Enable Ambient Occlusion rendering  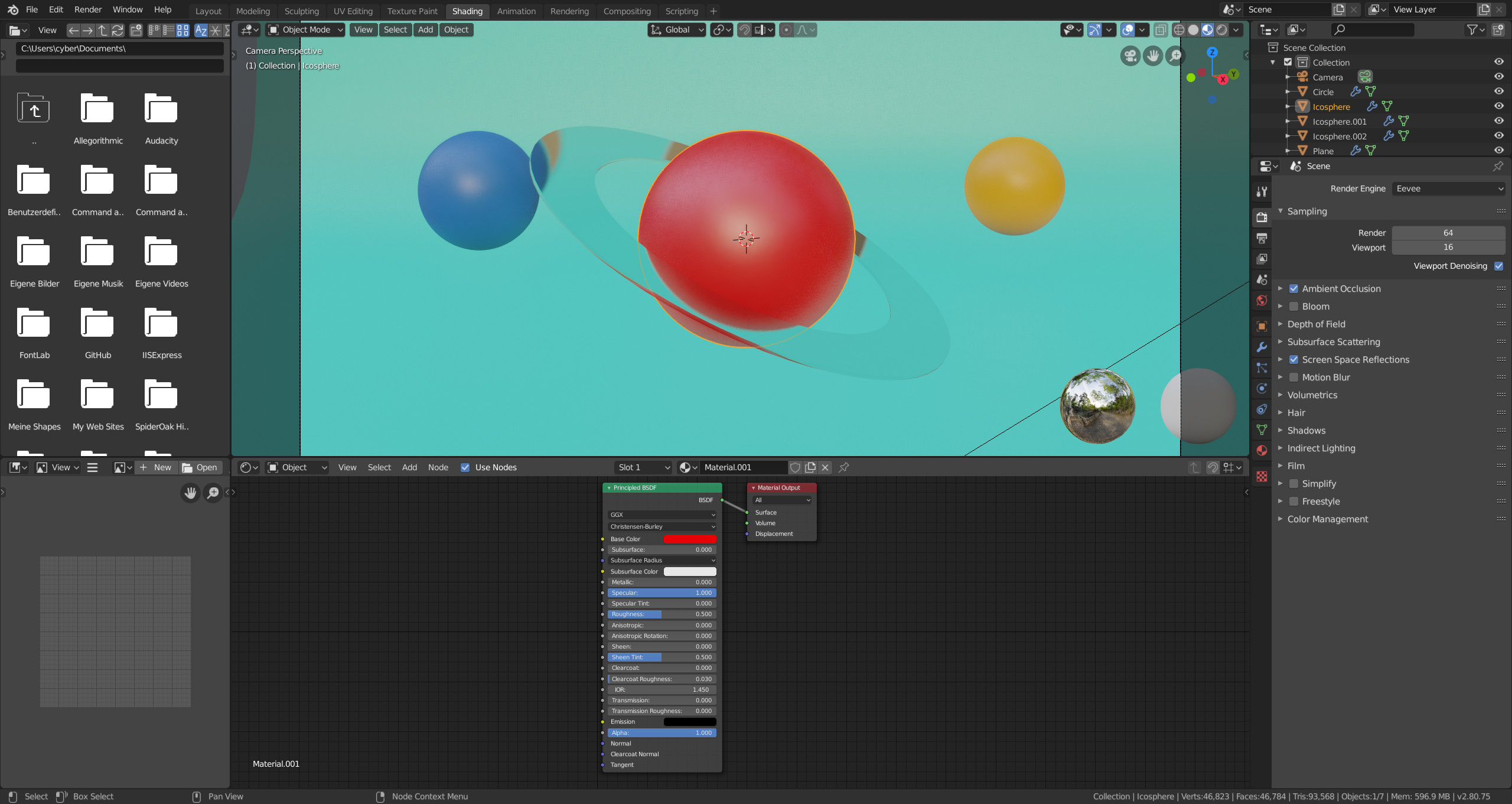point(1294,288)
